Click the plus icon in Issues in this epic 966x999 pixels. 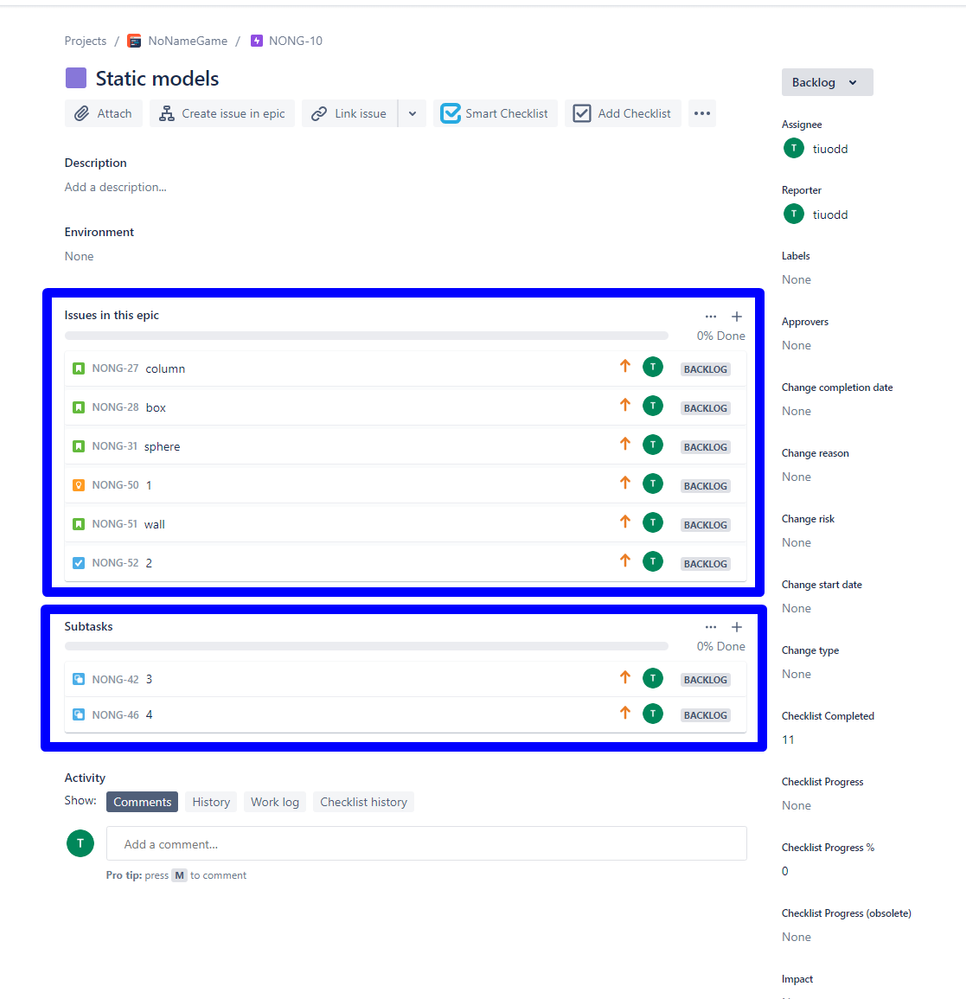[x=737, y=316]
